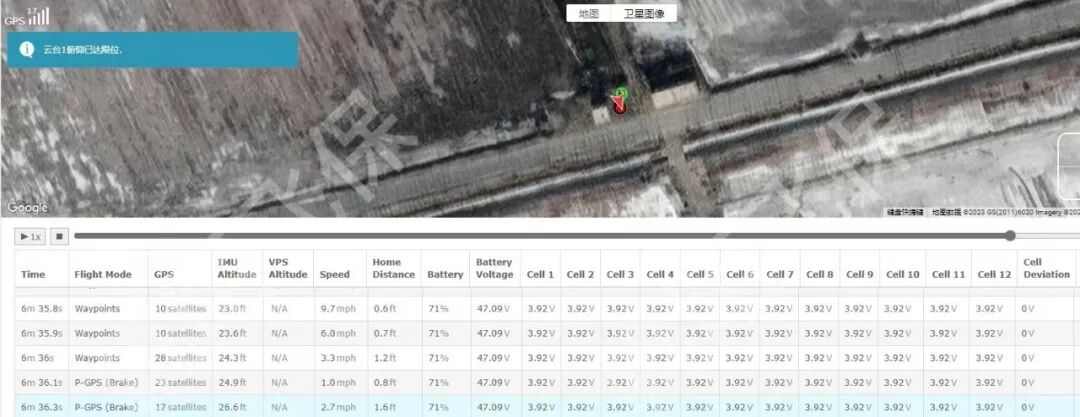1080x417 pixels.
Task: Click the Speed column header
Action: (335, 274)
